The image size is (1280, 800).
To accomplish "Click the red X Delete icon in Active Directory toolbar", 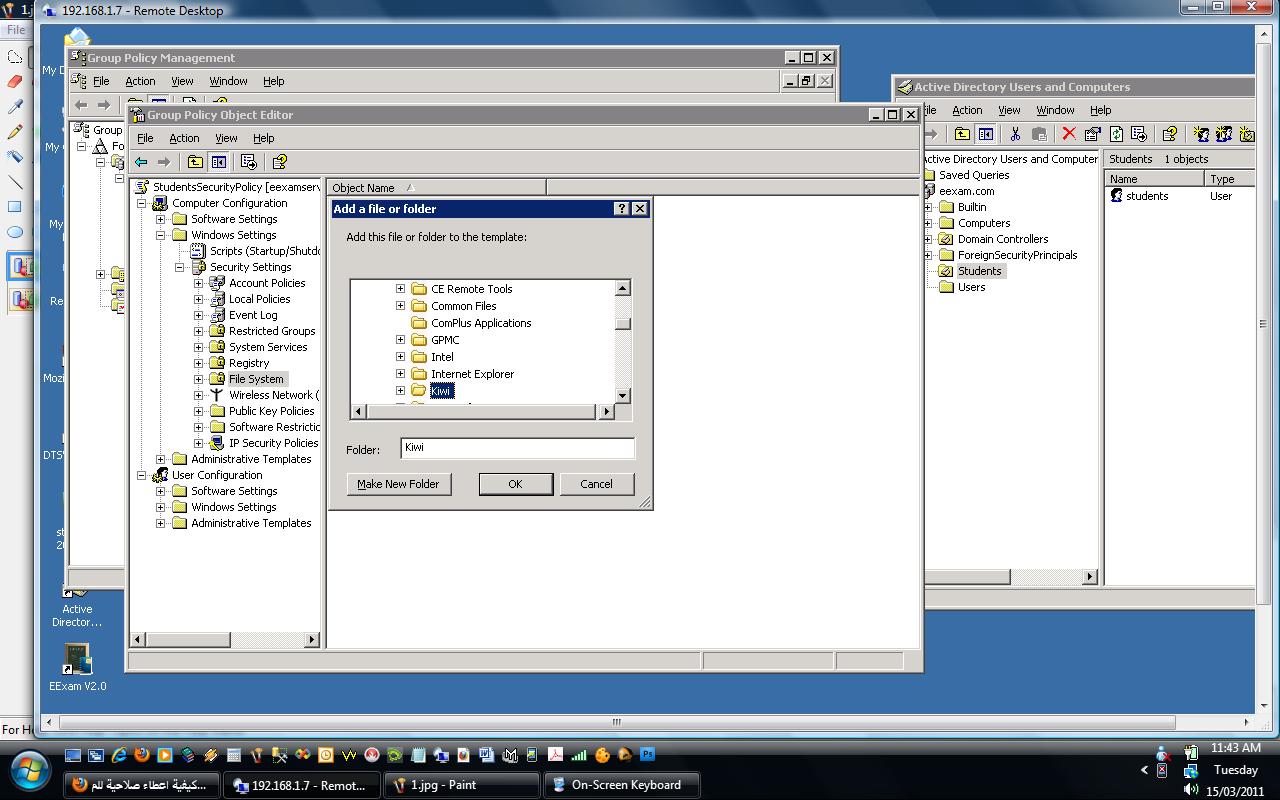I will click(x=1069, y=134).
